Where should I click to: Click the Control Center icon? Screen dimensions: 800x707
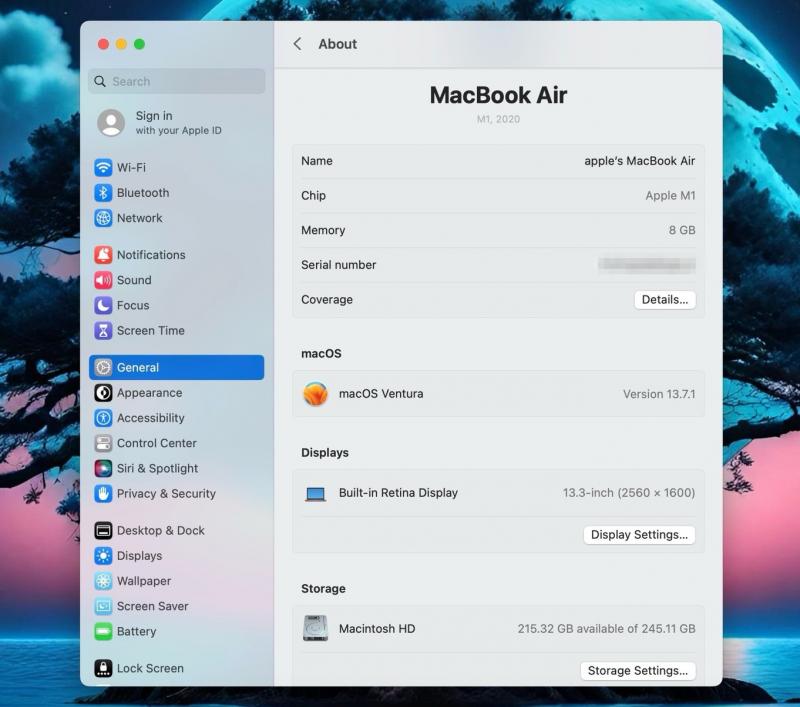click(x=103, y=443)
